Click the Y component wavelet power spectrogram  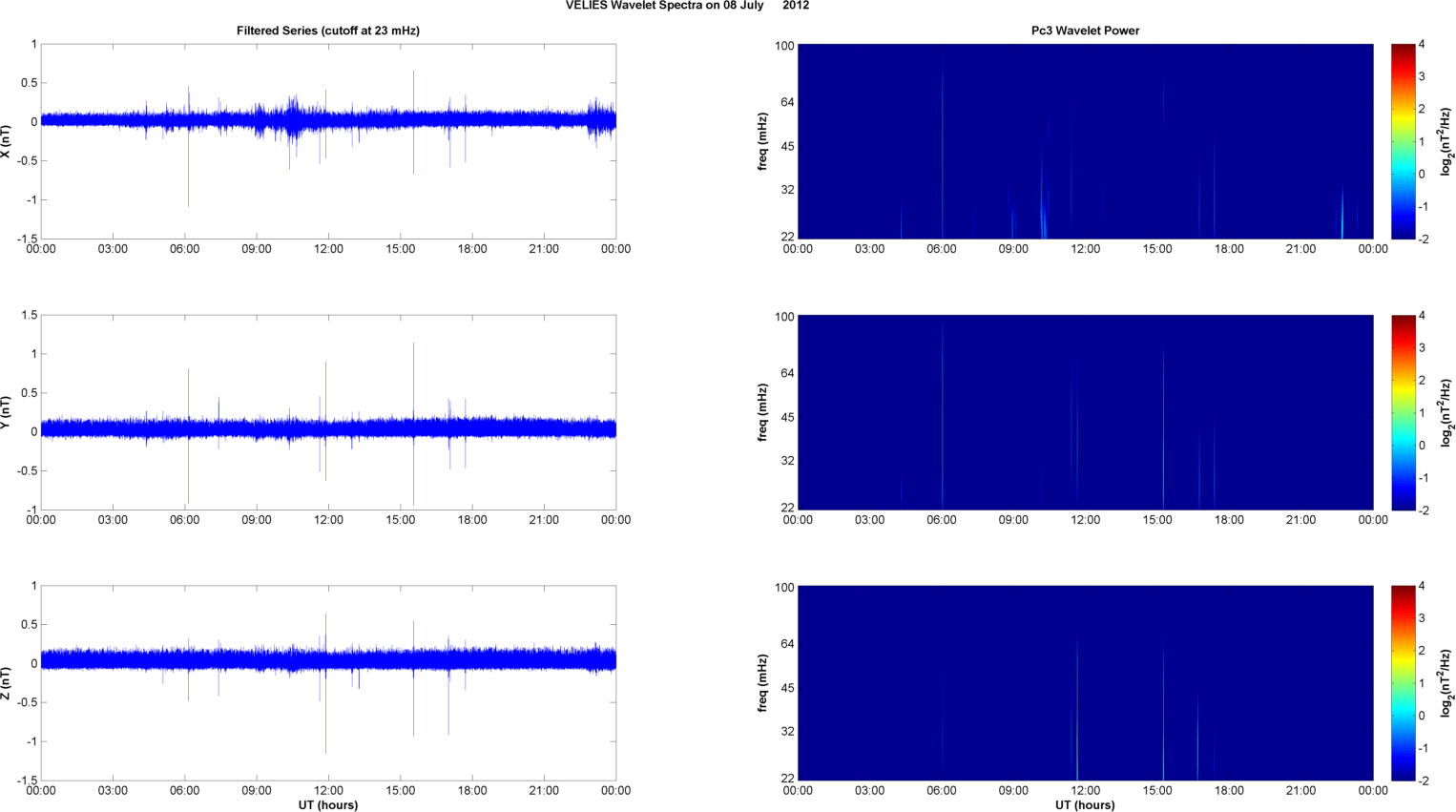point(1085,412)
